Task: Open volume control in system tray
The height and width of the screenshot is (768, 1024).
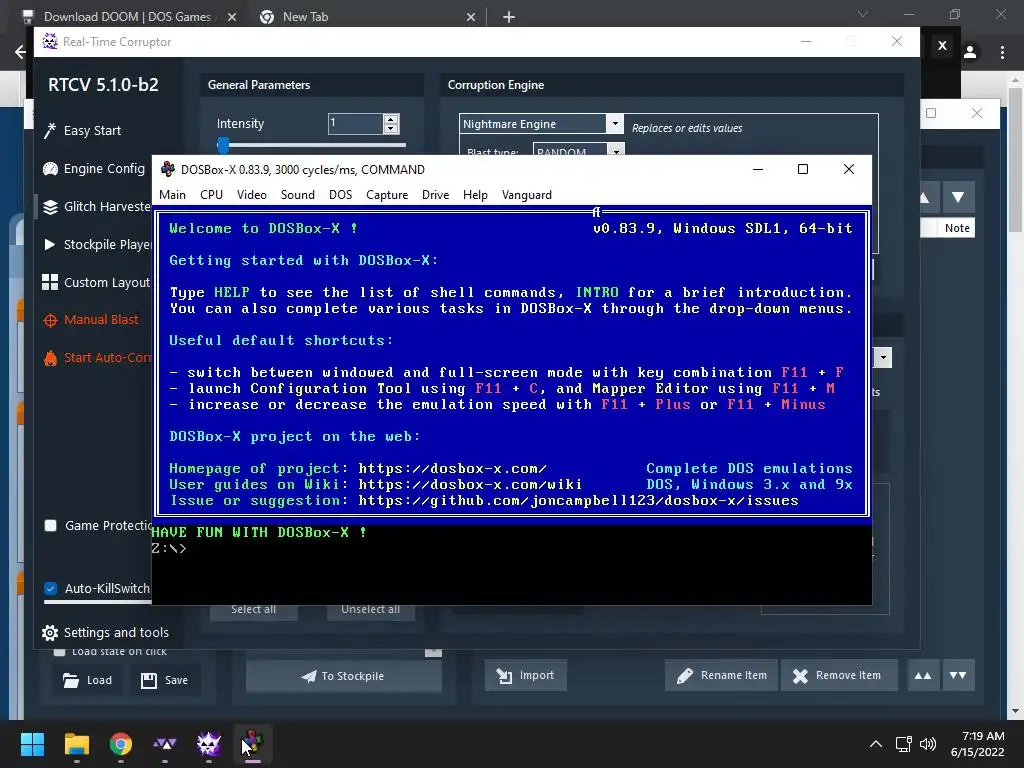Action: (x=927, y=744)
